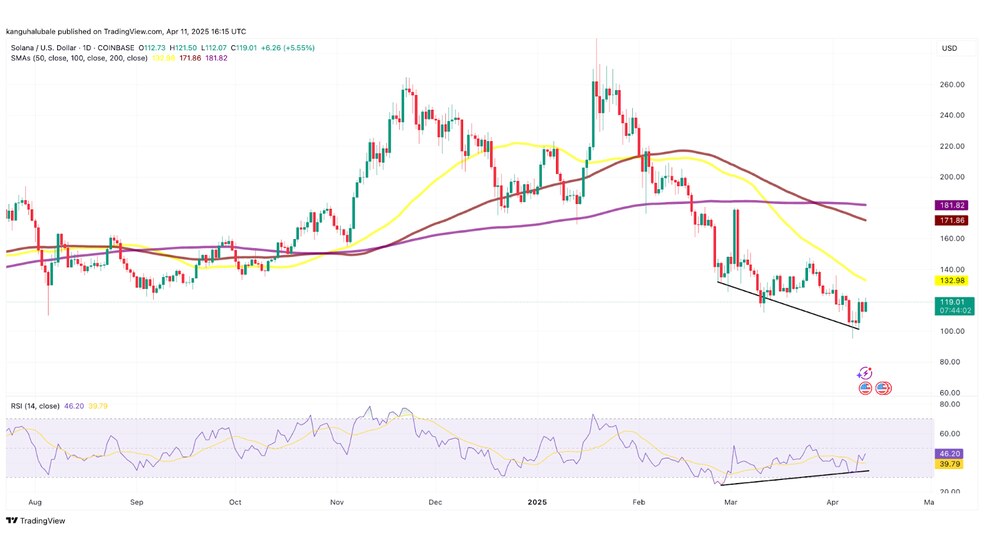984x554 pixels.
Task: Click the RSI axis 60.00 value
Action: pos(950,434)
